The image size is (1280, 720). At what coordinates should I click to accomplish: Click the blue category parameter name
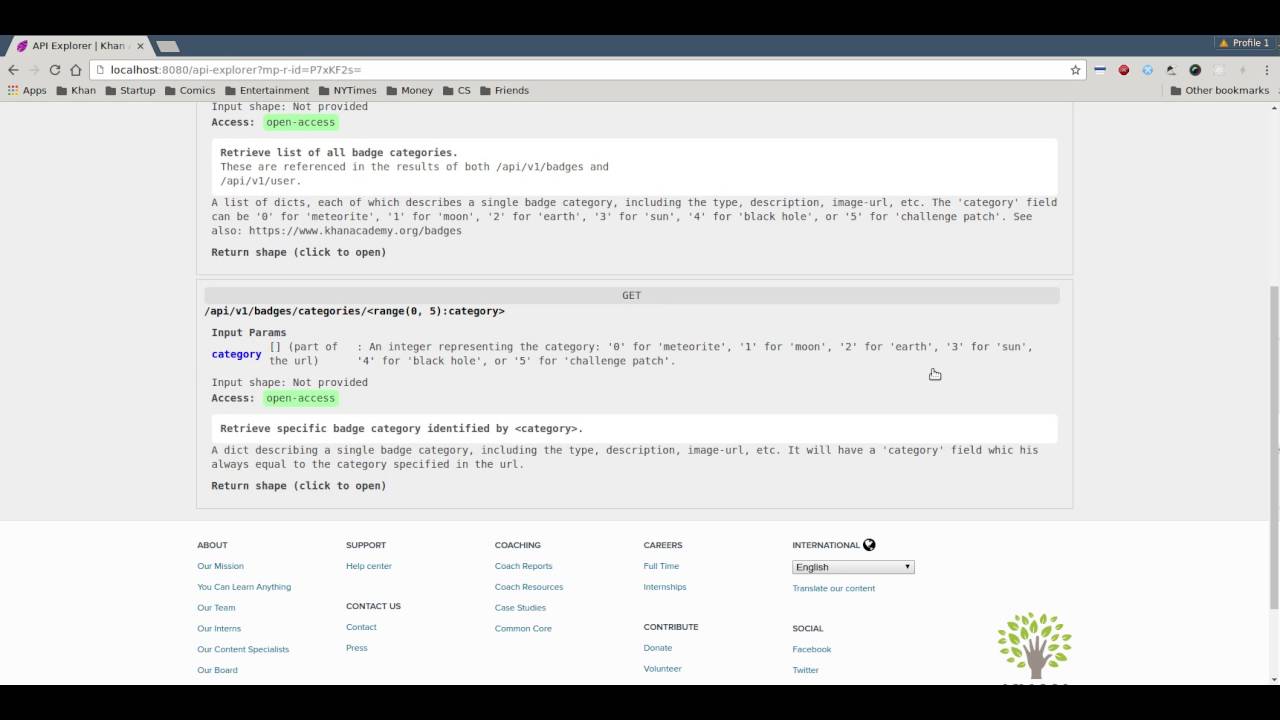(236, 354)
